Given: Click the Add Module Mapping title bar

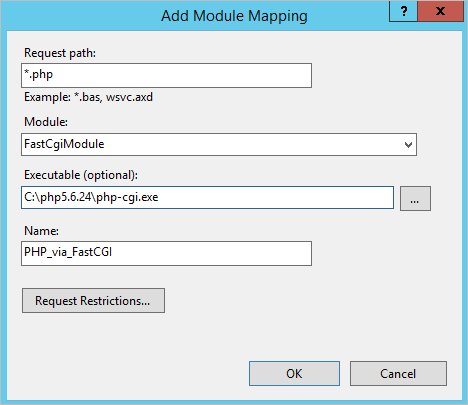Looking at the screenshot, I should point(234,16).
